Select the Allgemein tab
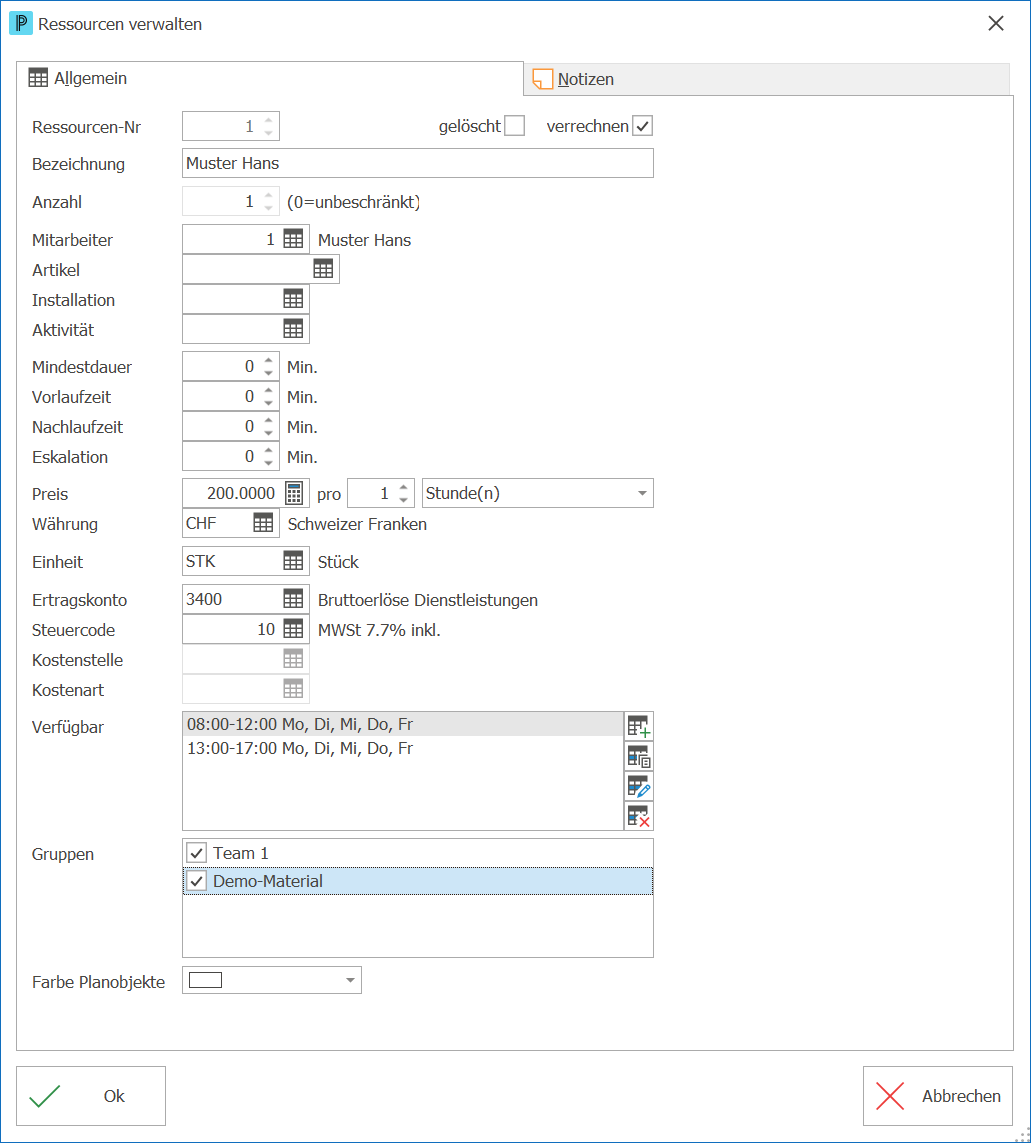1031x1143 pixels. click(x=270, y=78)
